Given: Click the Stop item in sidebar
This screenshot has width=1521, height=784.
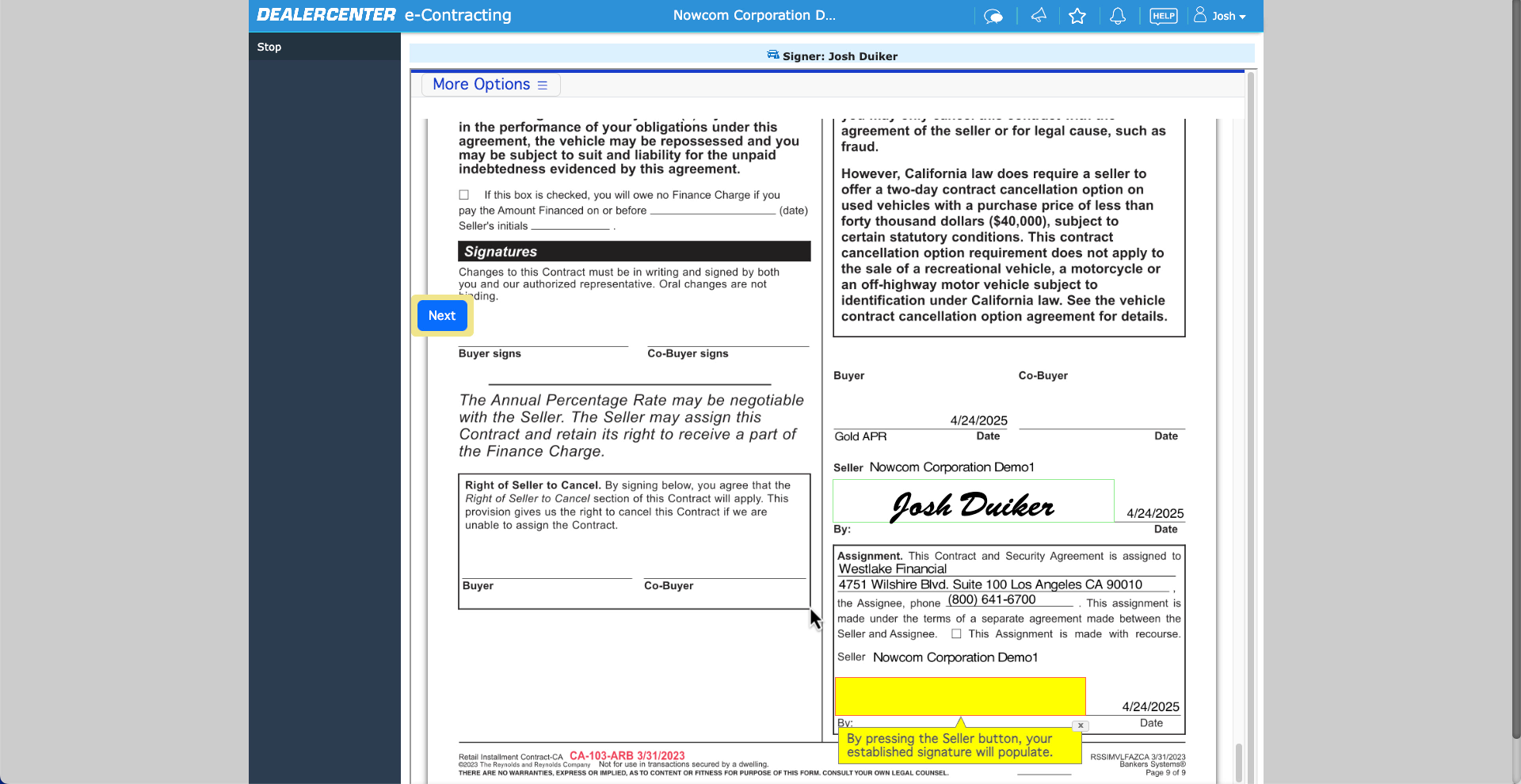Looking at the screenshot, I should pos(269,47).
